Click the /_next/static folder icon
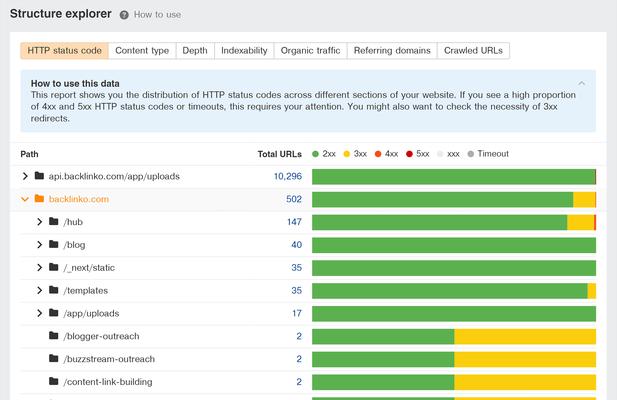The width and height of the screenshot is (617, 400). point(54,267)
